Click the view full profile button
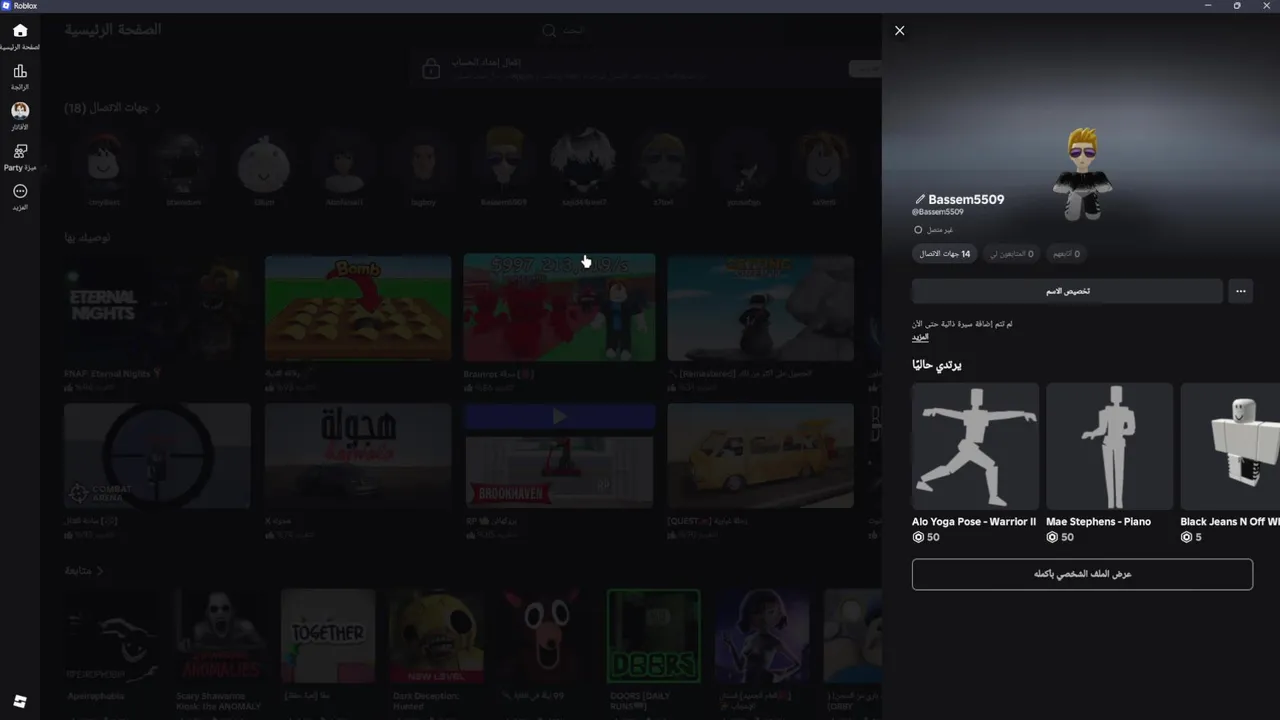 (x=1082, y=574)
